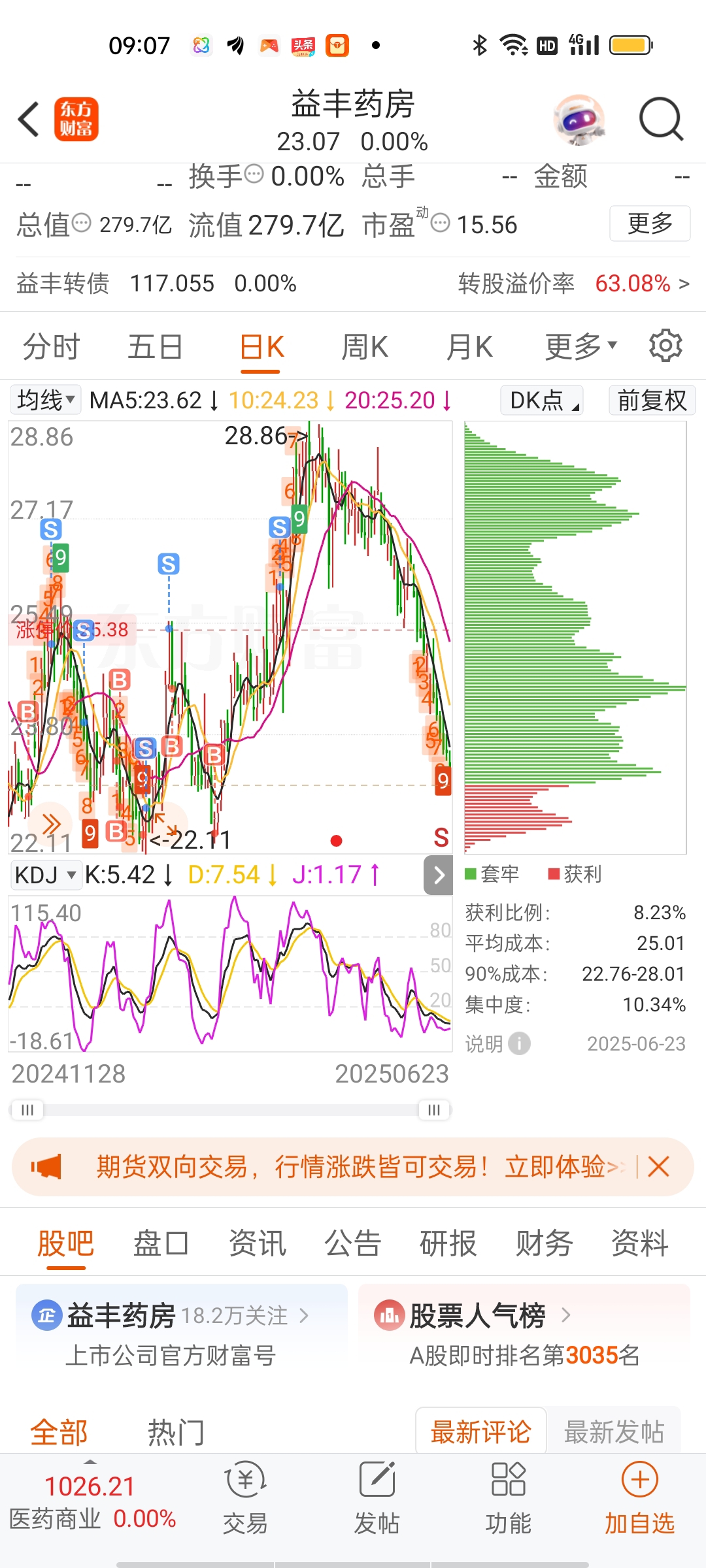This screenshot has width=706, height=1568.
Task: Tap the Wi-Fi status bar icon
Action: point(514,45)
